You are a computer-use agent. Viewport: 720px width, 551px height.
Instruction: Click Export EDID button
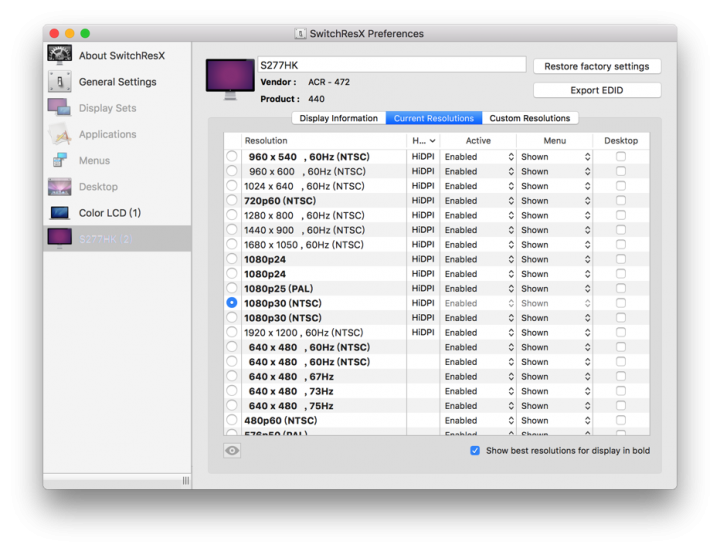click(x=597, y=90)
